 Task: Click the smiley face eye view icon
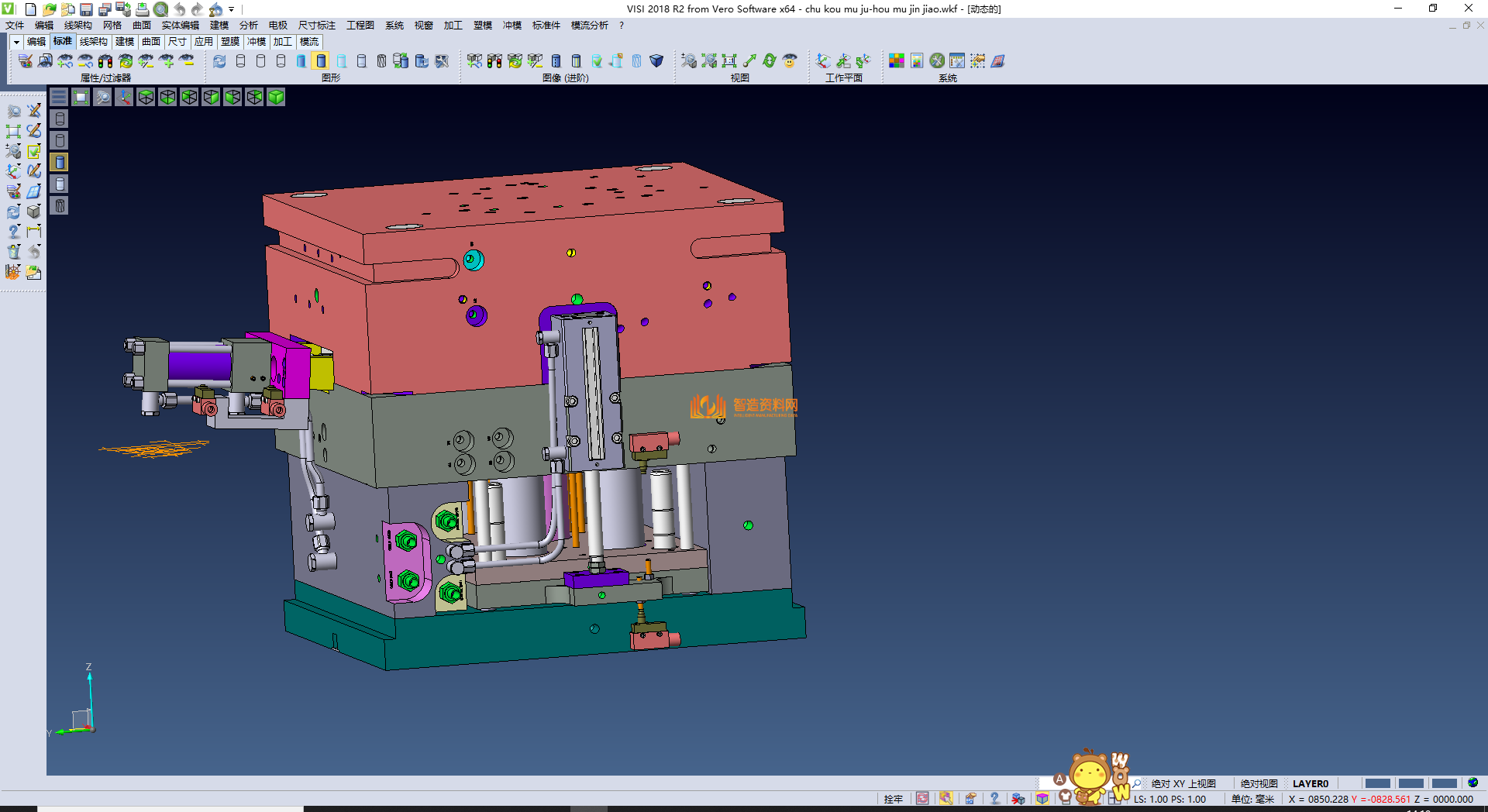pyautogui.click(x=790, y=60)
